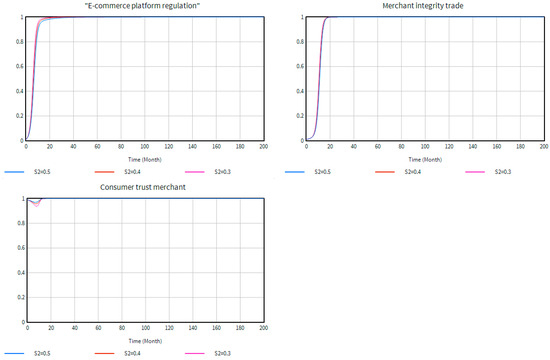Image resolution: width=550 pixels, height=360 pixels.
Task: Click the dip in the Consumer trust curve
Action: point(36,204)
